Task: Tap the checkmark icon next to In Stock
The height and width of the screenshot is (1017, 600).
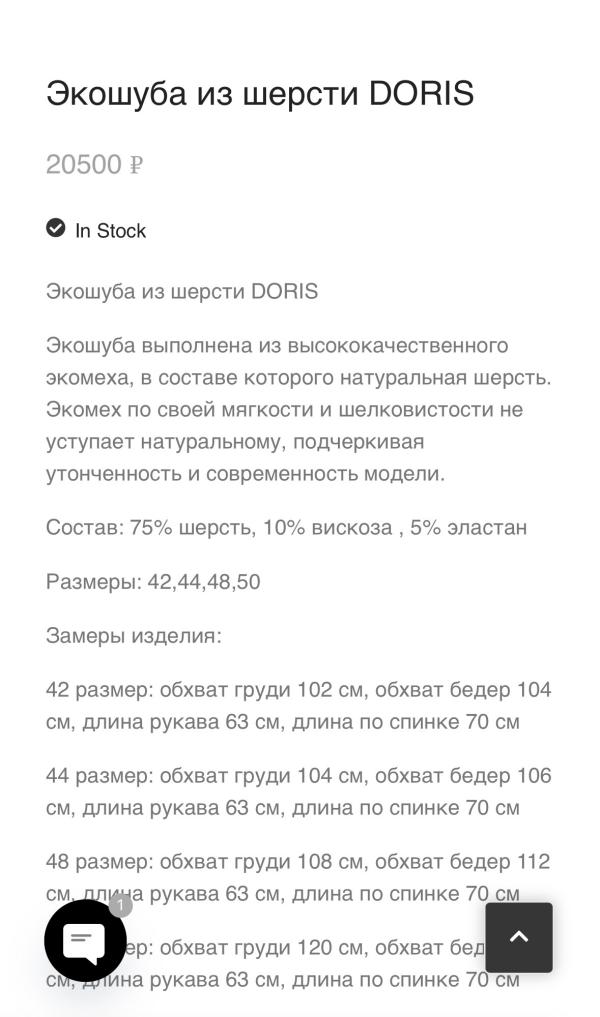Action: coord(55,230)
